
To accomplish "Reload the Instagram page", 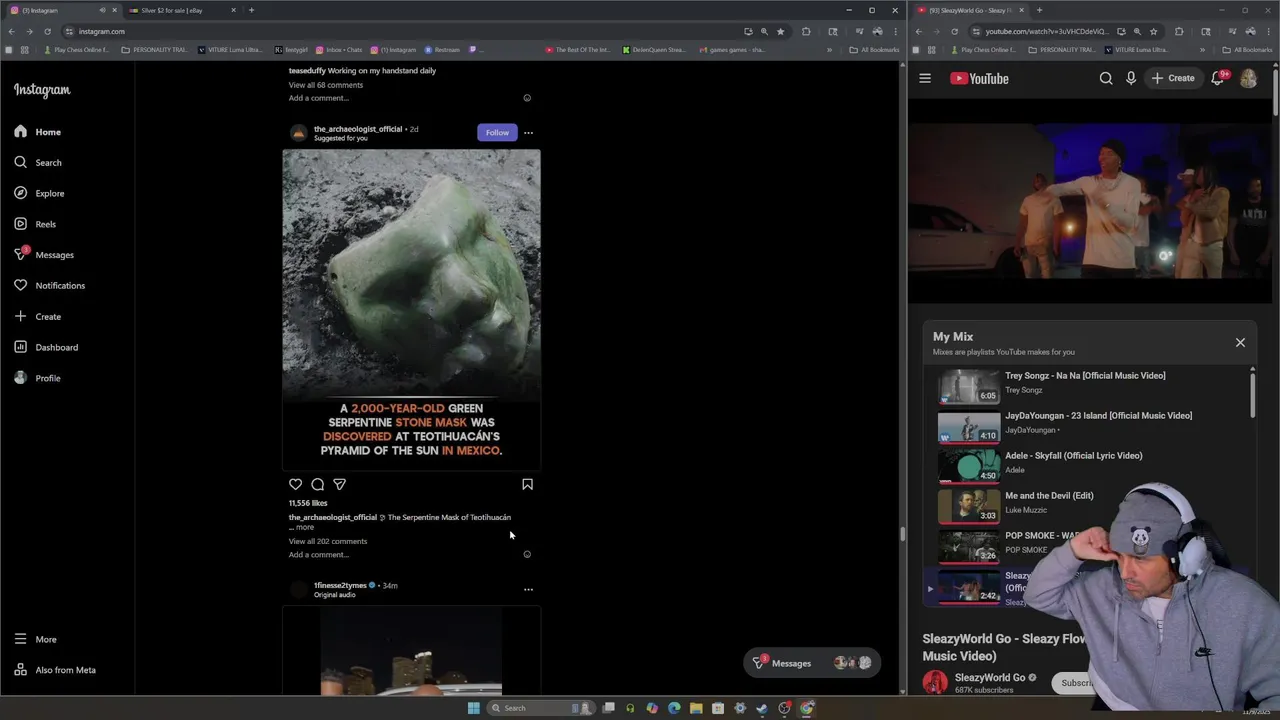I will [x=47, y=31].
